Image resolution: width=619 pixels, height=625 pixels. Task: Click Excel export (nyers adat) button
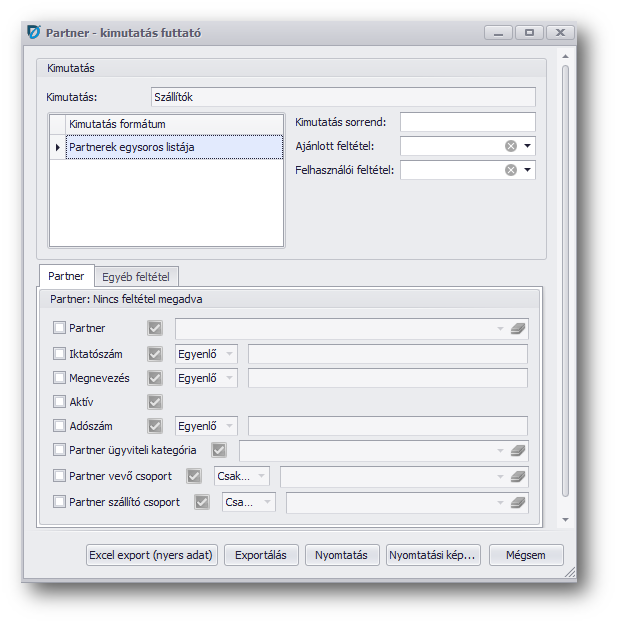tap(151, 555)
